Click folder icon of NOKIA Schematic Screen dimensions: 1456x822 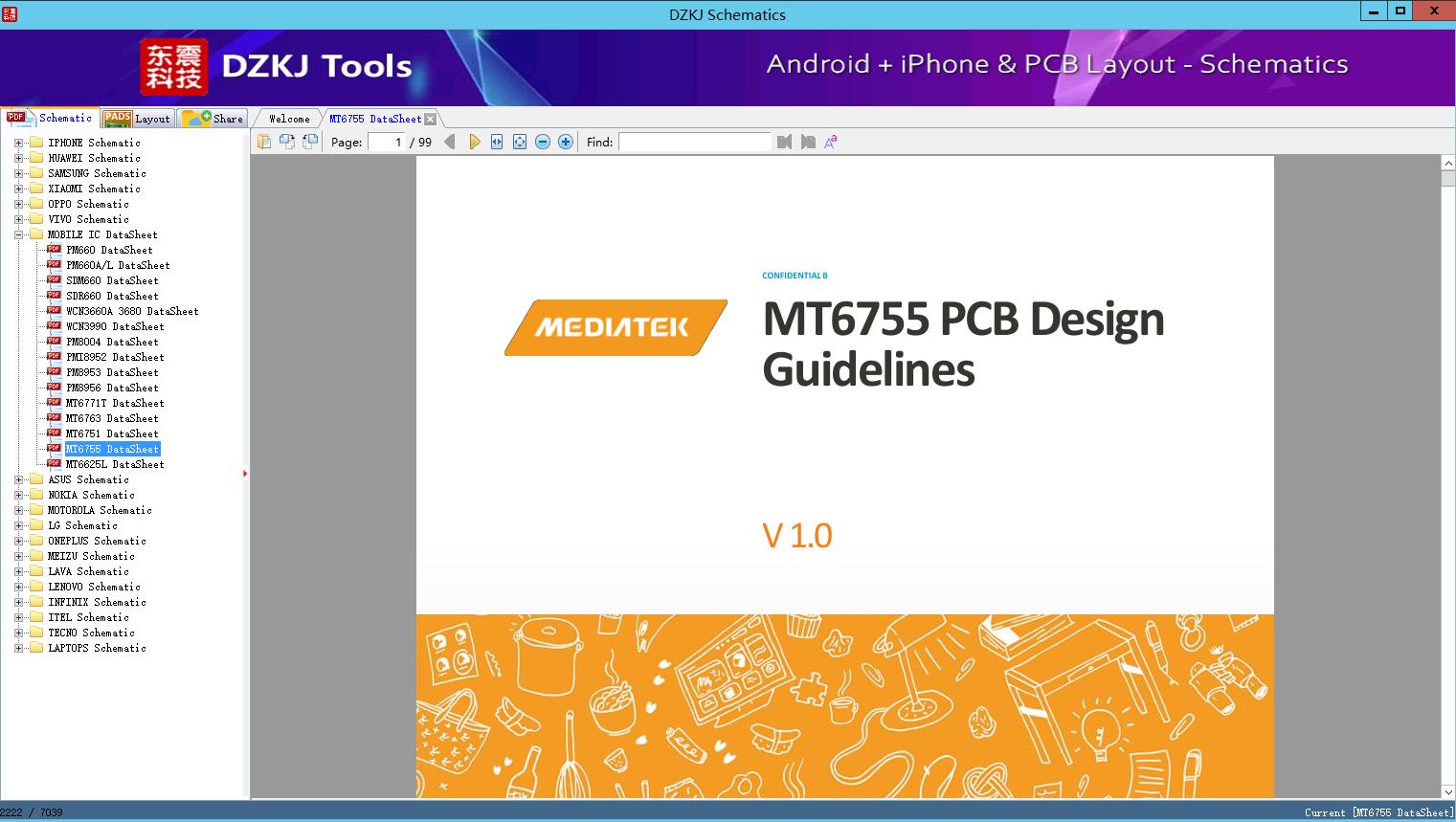click(36, 495)
